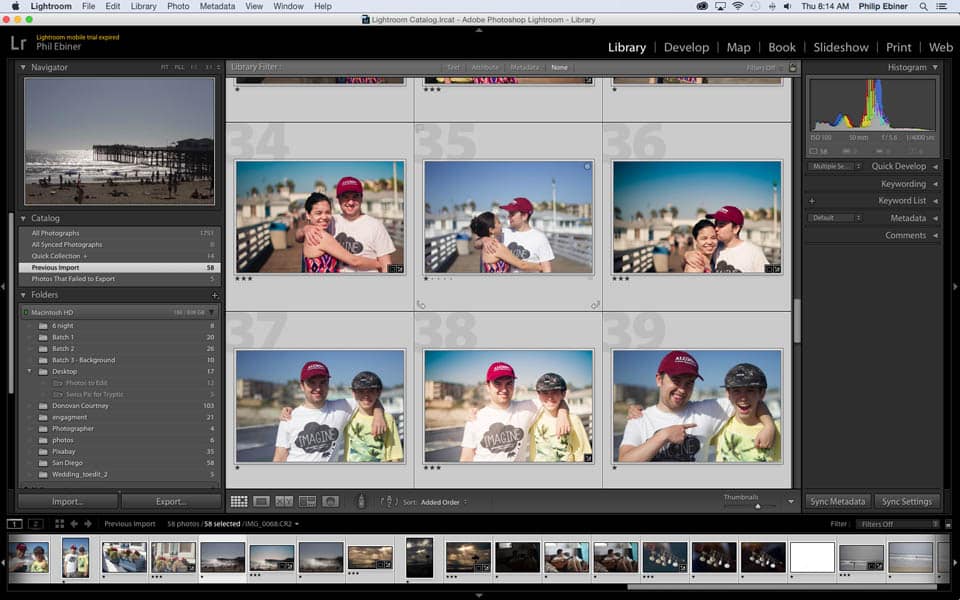This screenshot has width=960, height=600.
Task: Rotate photo 35 counterclockwise arrow
Action: (421, 304)
